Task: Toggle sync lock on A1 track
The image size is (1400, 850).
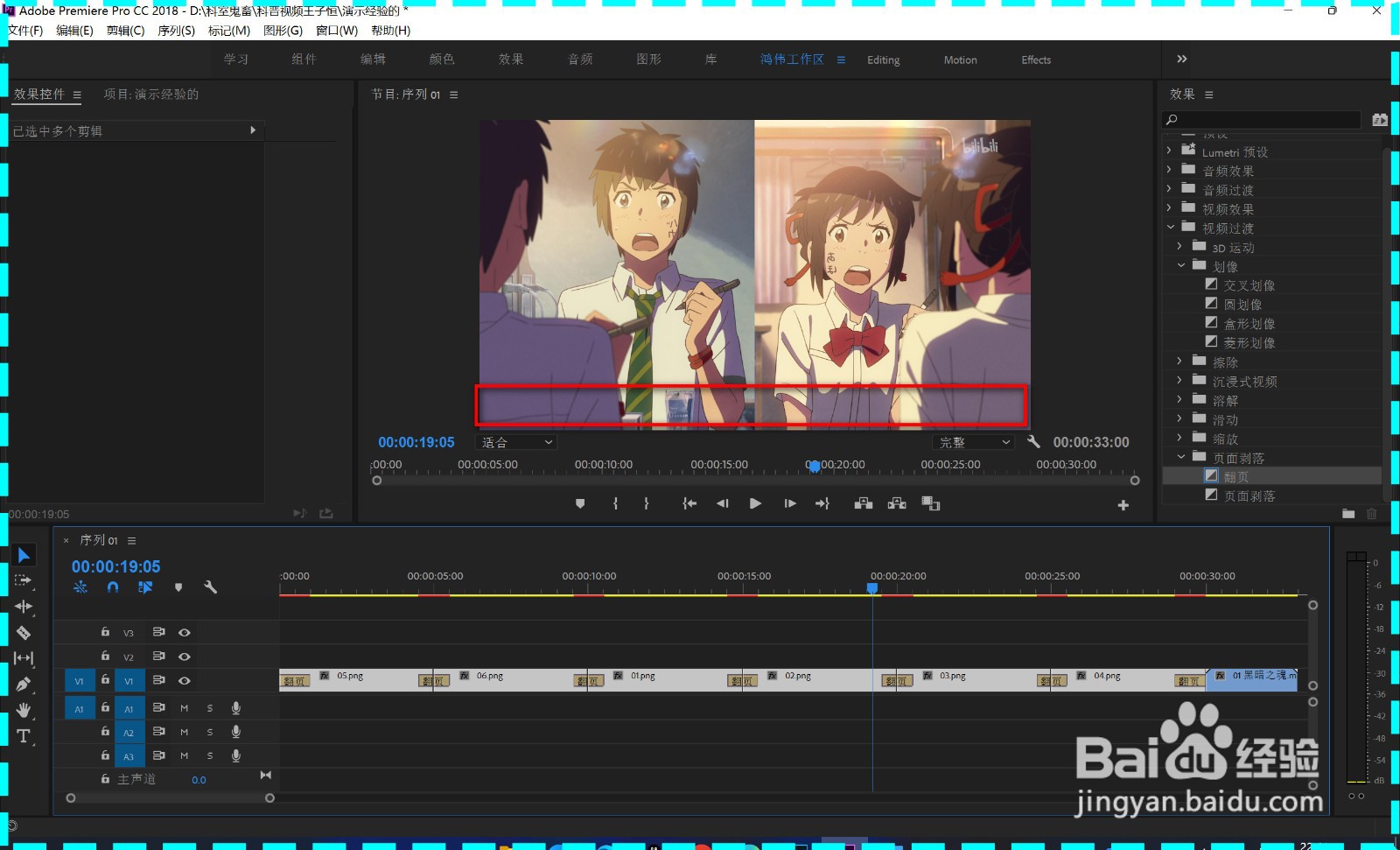Action: tap(159, 707)
